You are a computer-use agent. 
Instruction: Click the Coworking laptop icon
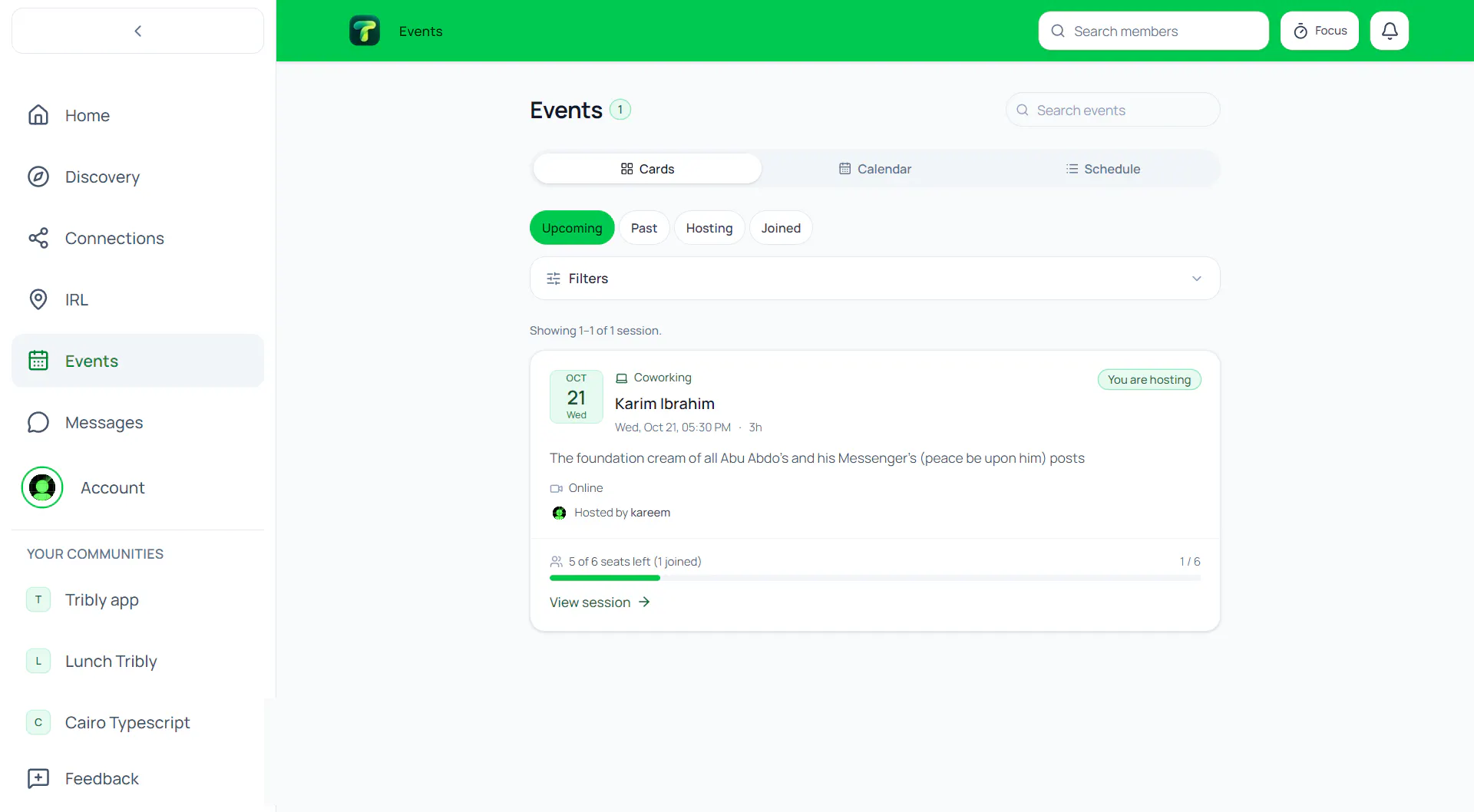(x=622, y=378)
